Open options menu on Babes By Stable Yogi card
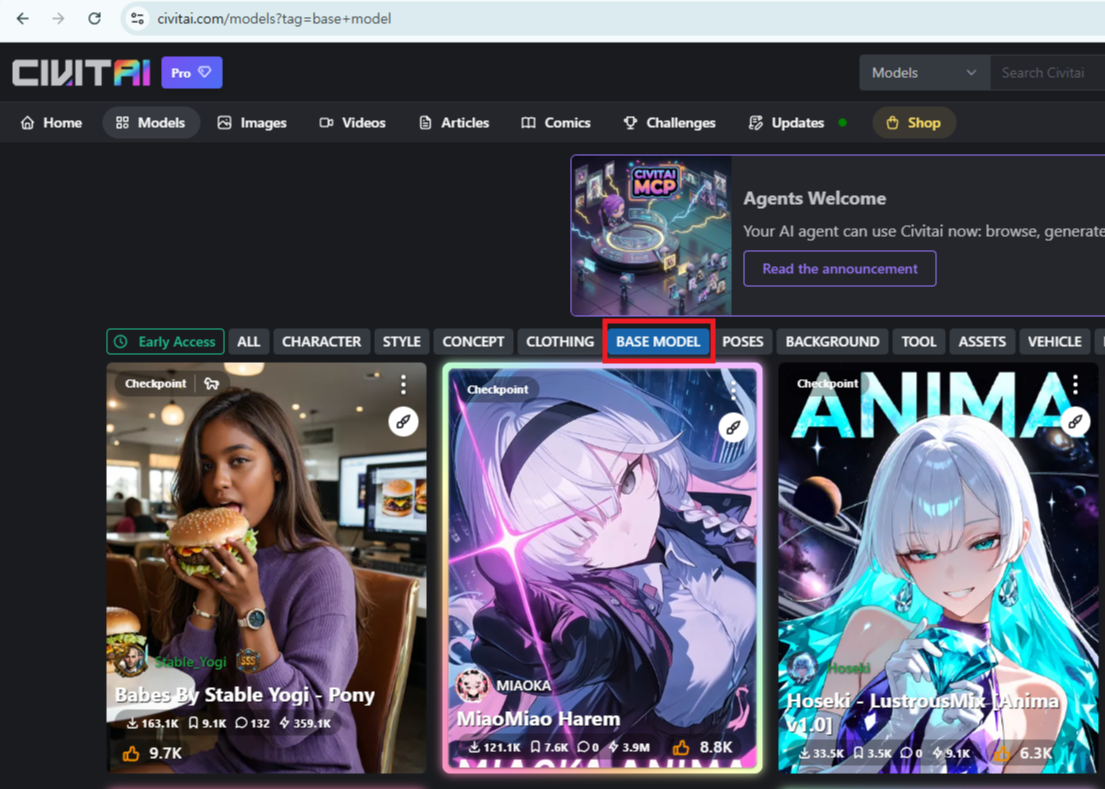 (403, 384)
